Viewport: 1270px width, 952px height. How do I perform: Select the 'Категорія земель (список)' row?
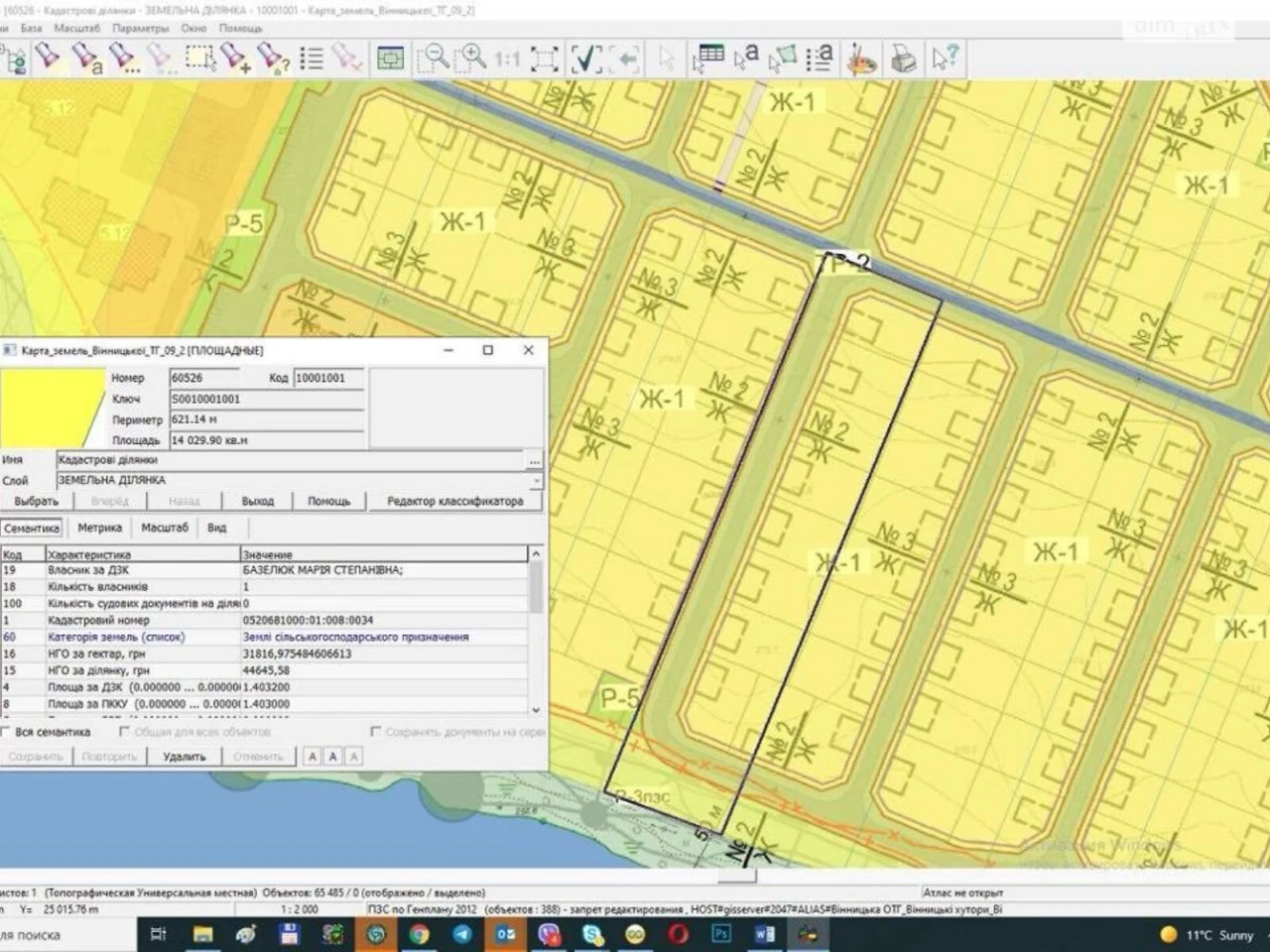point(264,638)
